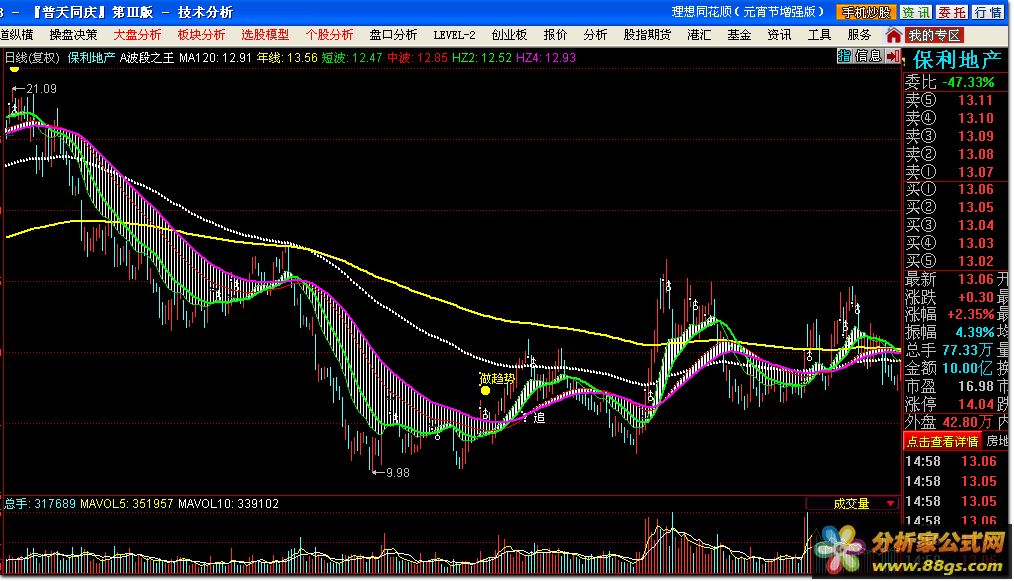Click the 总手 77.33万 row
This screenshot has width=1014, height=581.
pyautogui.click(x=949, y=350)
